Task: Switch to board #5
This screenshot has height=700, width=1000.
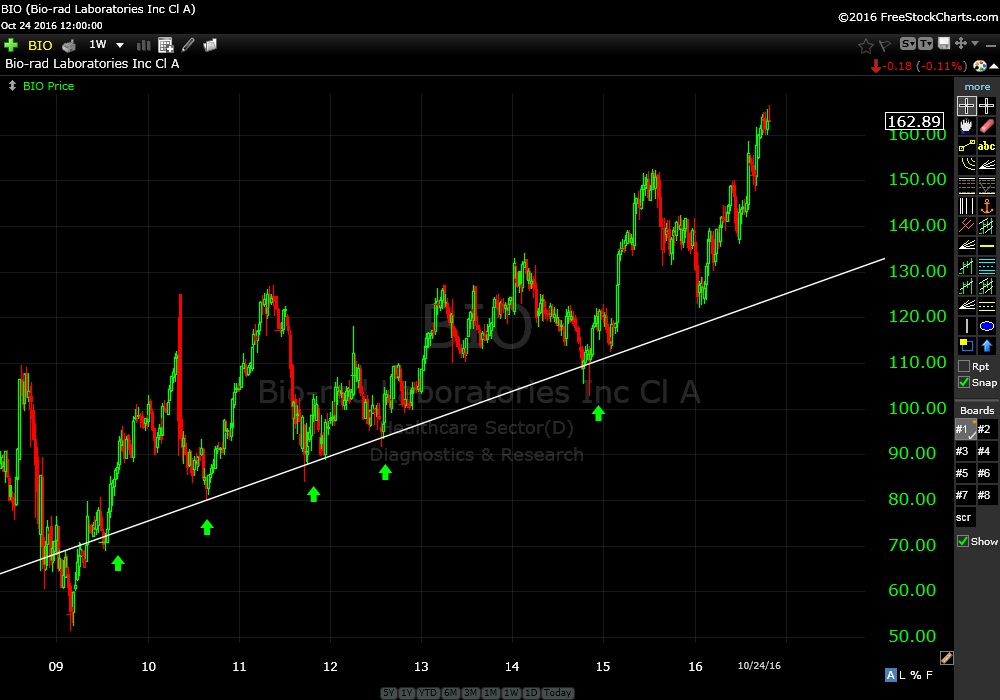Action: tap(964, 473)
